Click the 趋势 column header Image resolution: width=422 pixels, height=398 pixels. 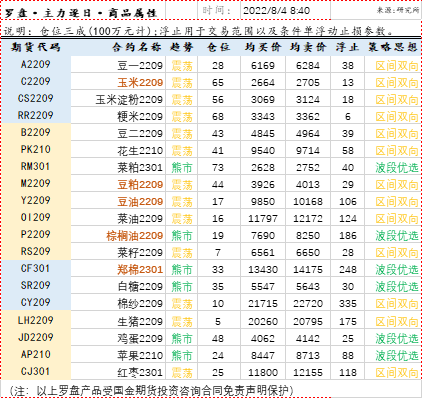tap(182, 47)
